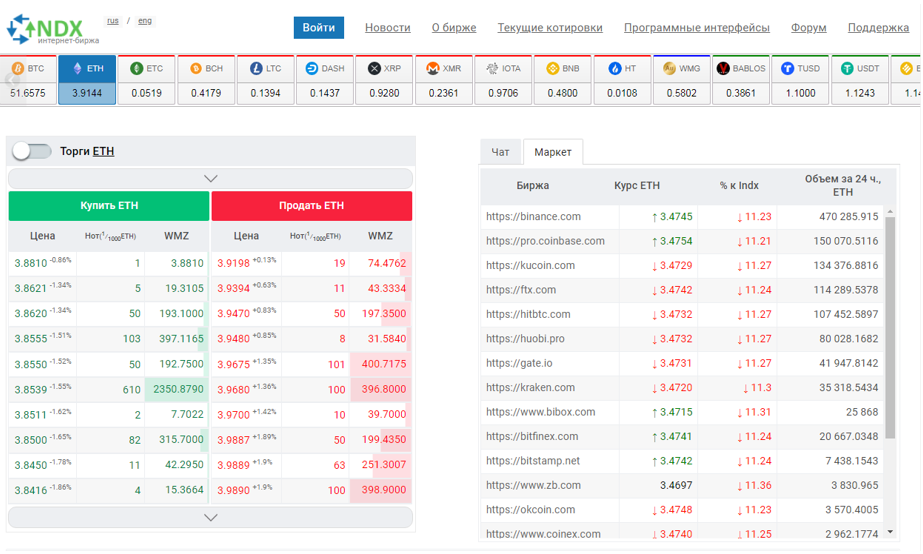923x554 pixels.
Task: Open the Новости link
Action: (x=387, y=28)
